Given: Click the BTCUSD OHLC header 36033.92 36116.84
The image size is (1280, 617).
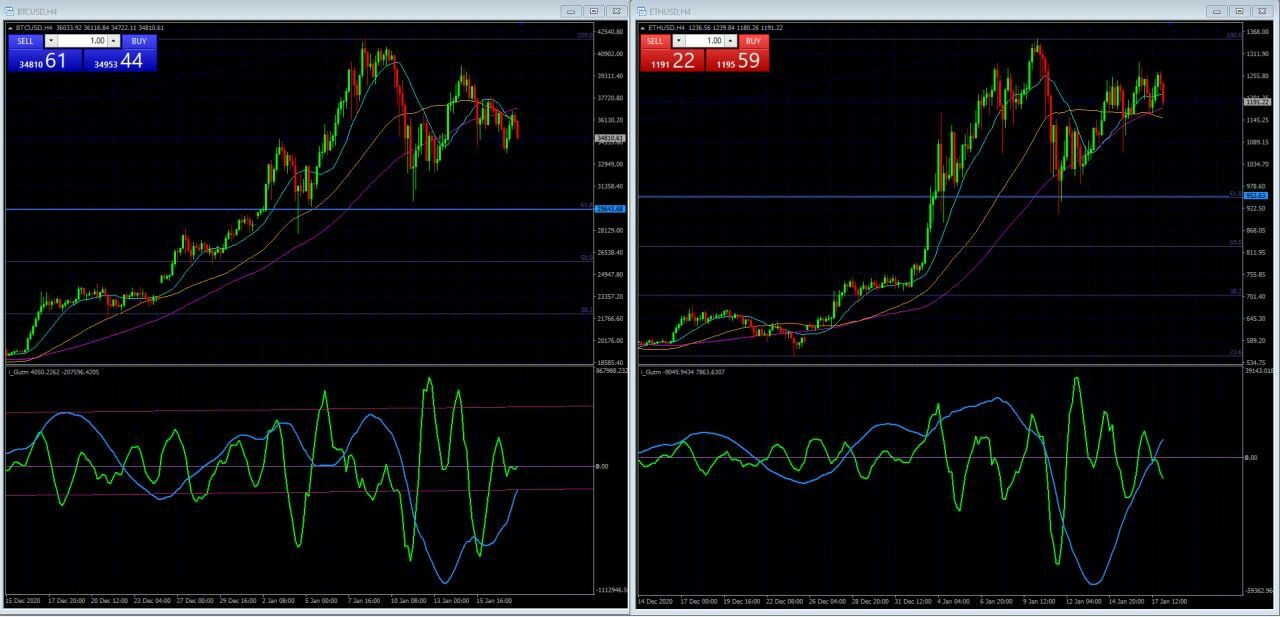Looking at the screenshot, I should (x=84, y=28).
